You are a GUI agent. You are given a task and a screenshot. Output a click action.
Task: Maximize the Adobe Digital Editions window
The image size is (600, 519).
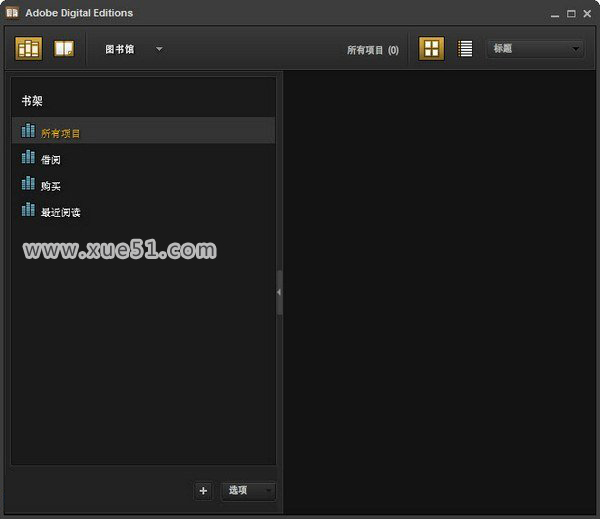(x=571, y=14)
